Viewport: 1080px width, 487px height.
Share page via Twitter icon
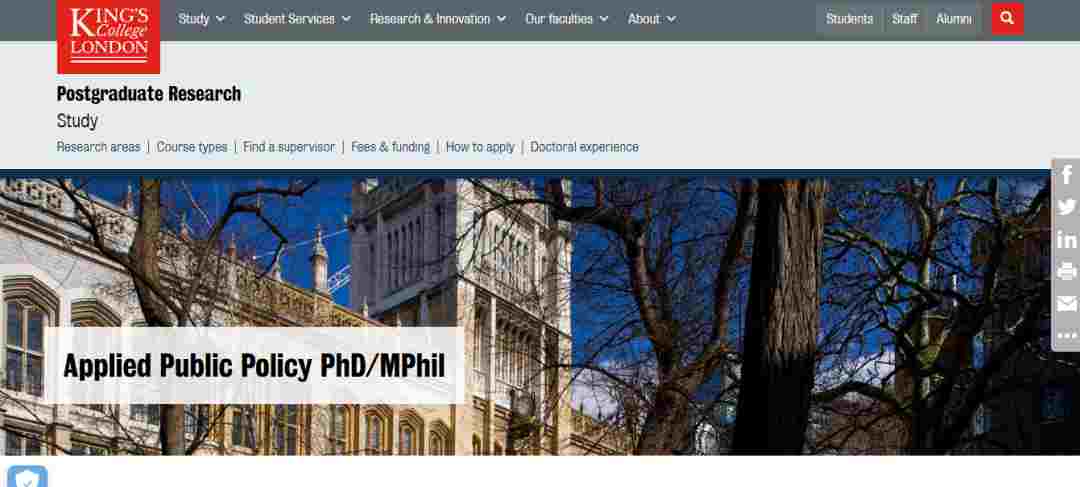[1067, 207]
